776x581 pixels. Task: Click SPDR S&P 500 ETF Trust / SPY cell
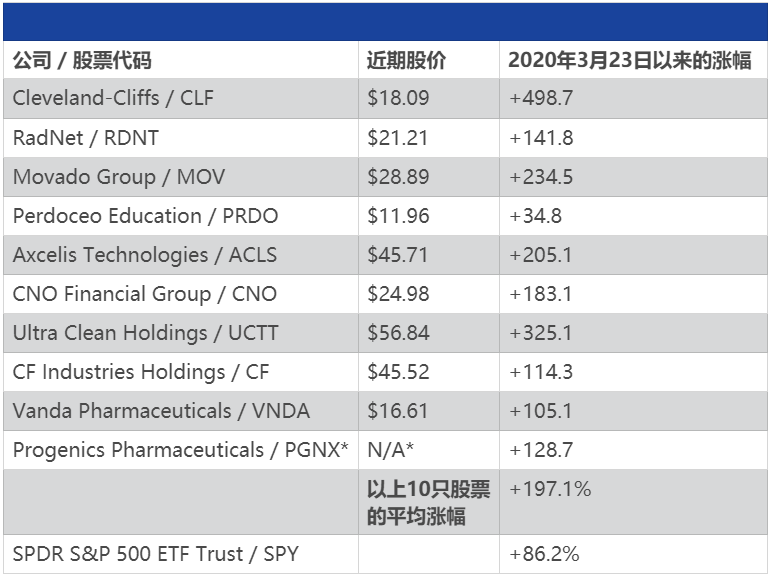coord(155,553)
